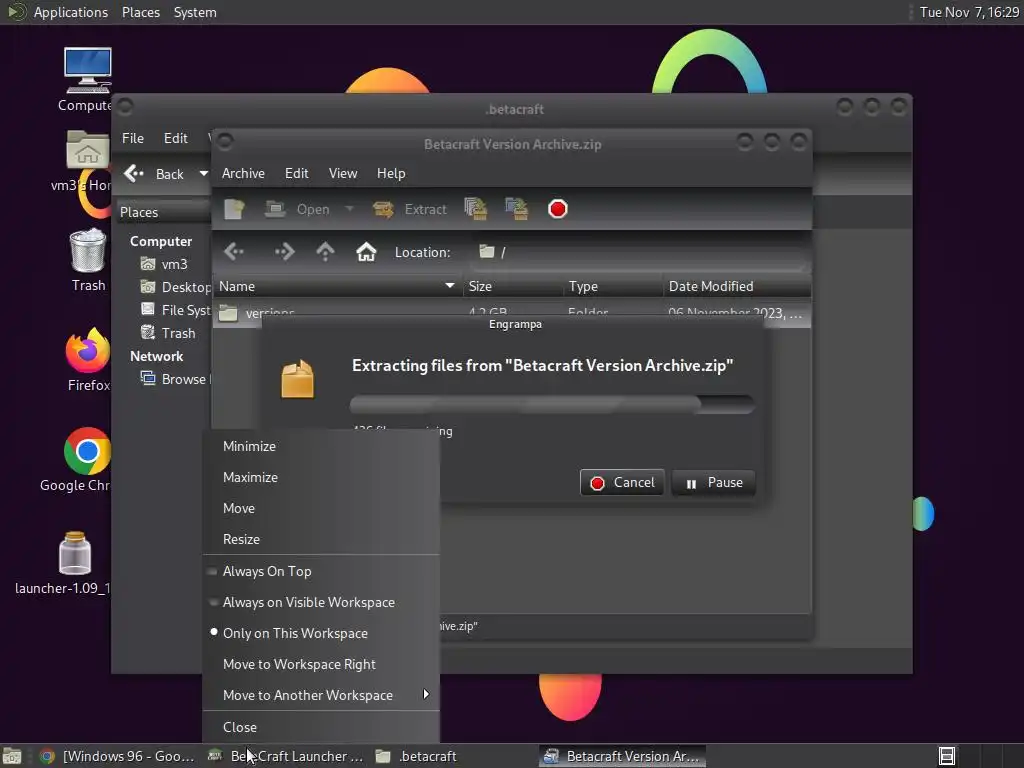The height and width of the screenshot is (768, 1024).
Task: Choose Move from the context menu
Action: (321, 508)
